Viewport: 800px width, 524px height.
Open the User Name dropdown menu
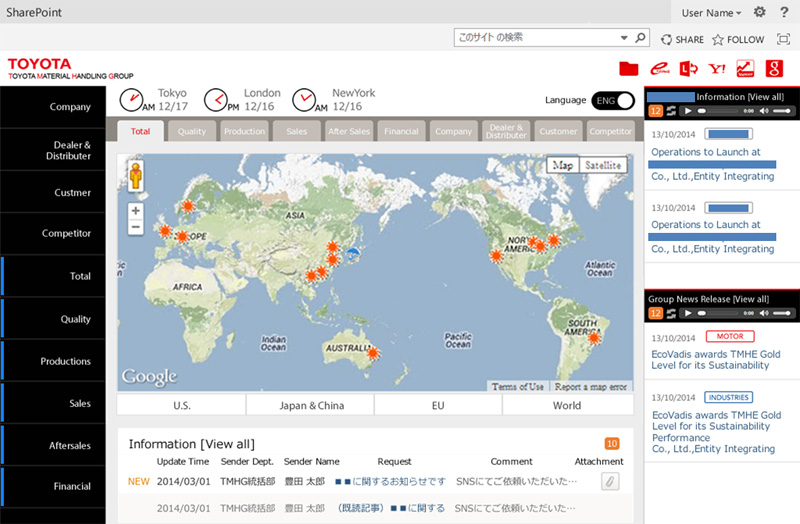(x=711, y=13)
